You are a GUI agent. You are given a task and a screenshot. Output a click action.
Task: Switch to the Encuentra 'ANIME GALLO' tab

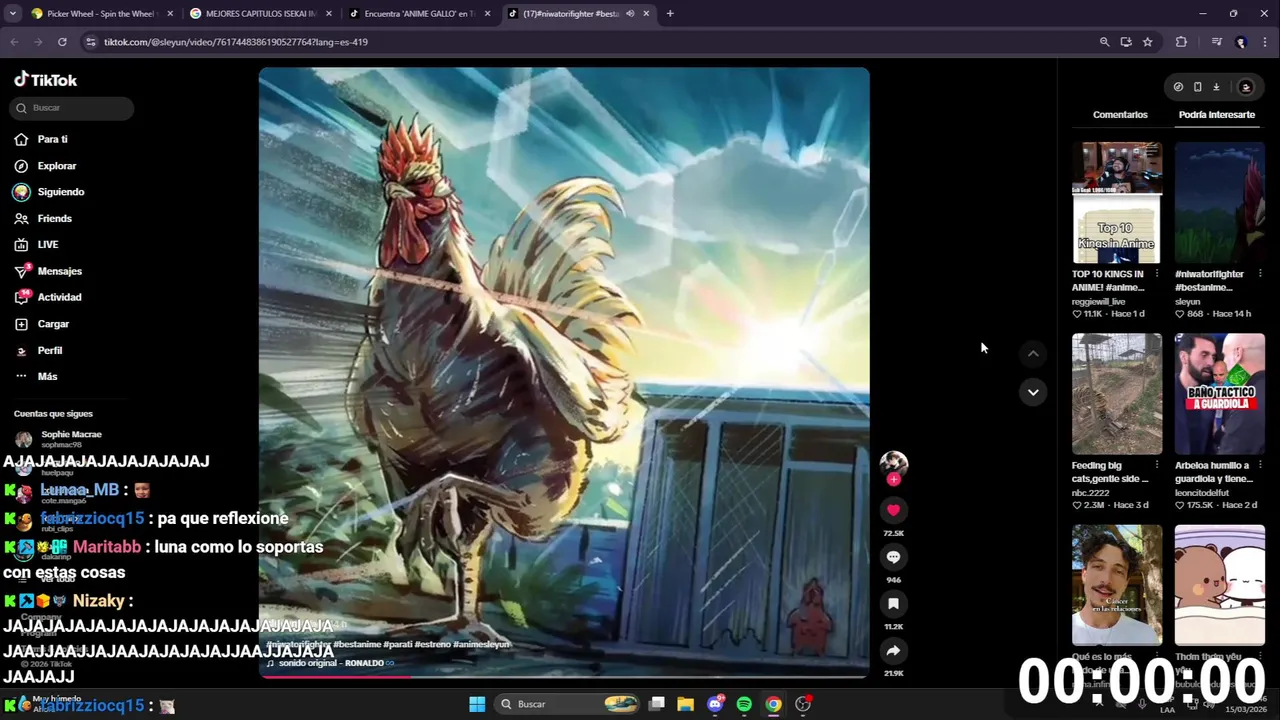coord(418,14)
